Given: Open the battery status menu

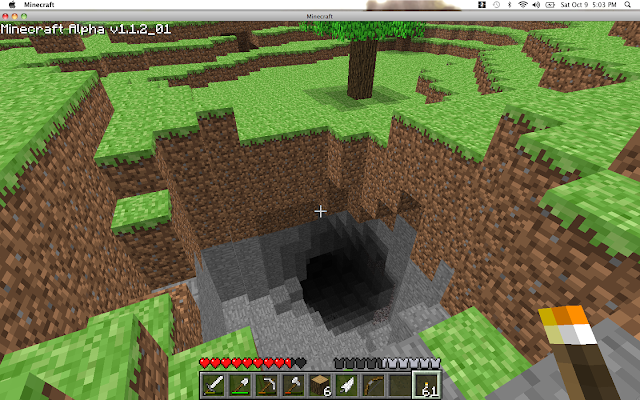Looking at the screenshot, I should 550,4.
